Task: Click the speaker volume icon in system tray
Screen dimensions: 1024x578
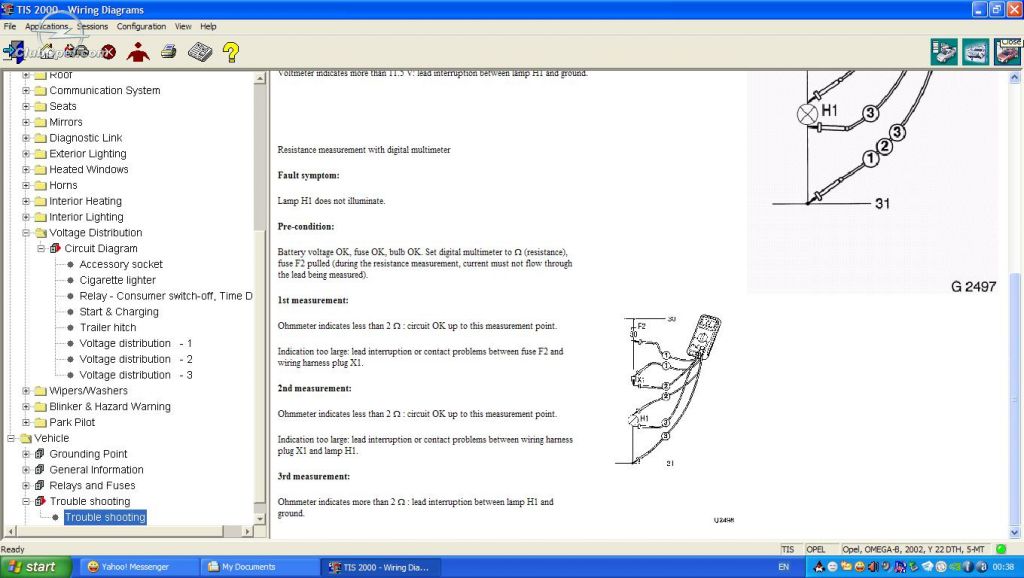Action: pyautogui.click(x=873, y=567)
